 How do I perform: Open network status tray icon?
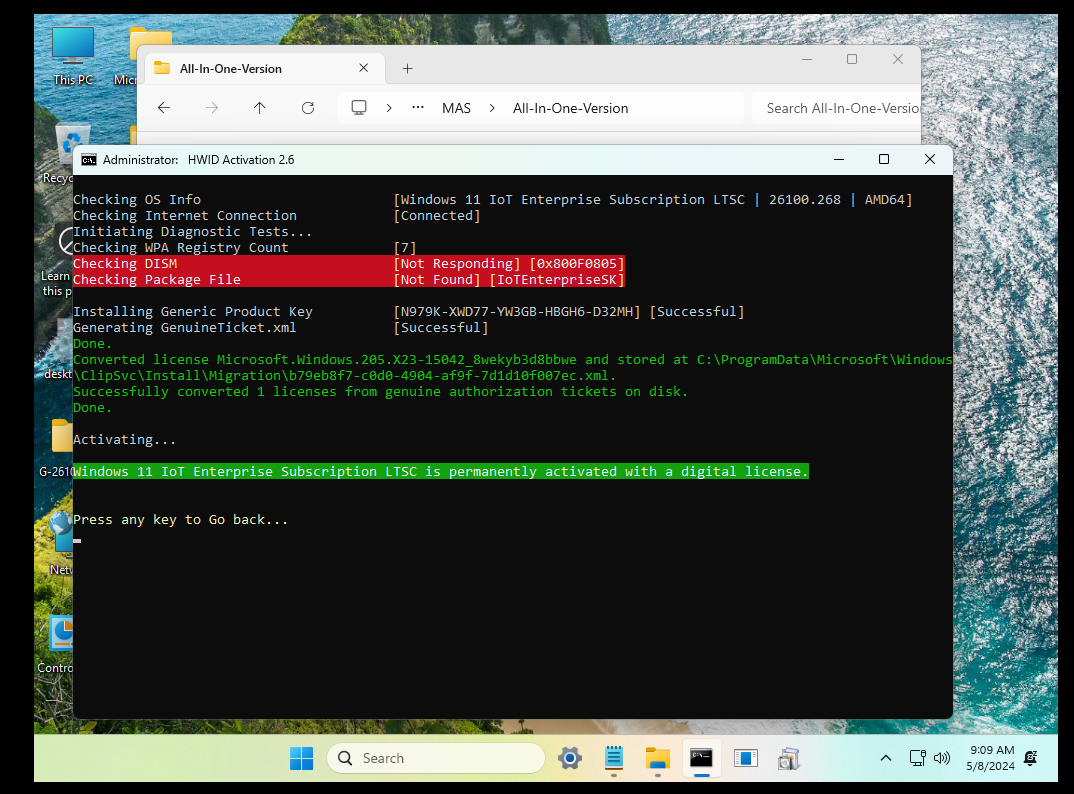click(x=917, y=758)
